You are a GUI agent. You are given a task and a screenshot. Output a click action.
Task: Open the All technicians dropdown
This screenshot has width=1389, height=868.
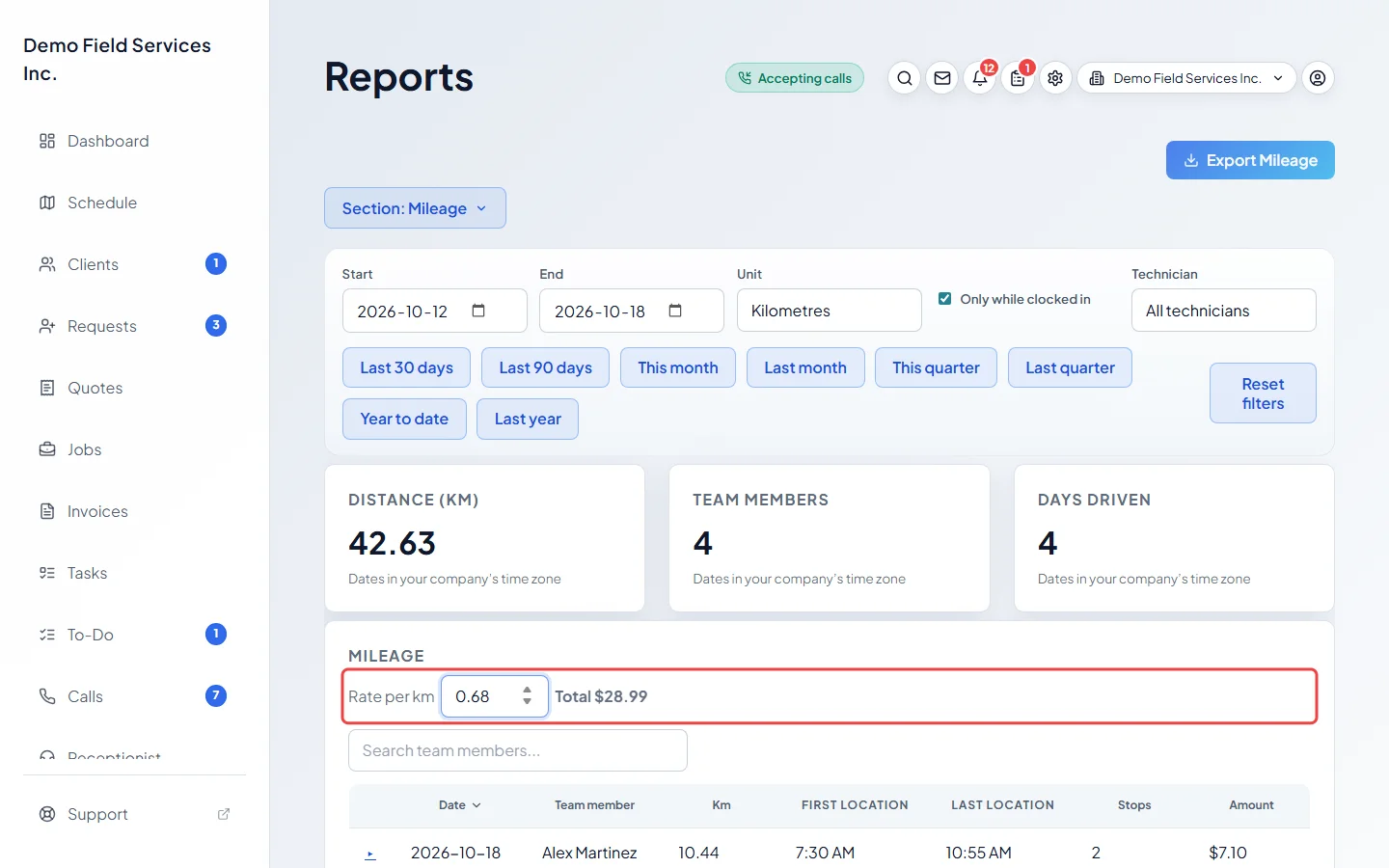[x=1224, y=311]
